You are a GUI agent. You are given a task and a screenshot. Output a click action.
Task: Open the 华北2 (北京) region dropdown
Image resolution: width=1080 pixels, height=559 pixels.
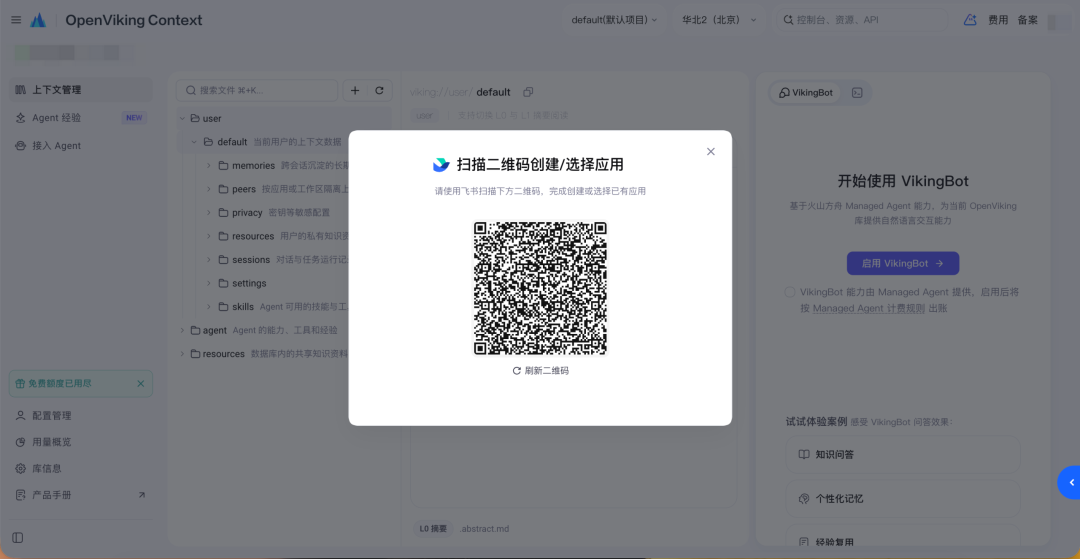(x=719, y=20)
